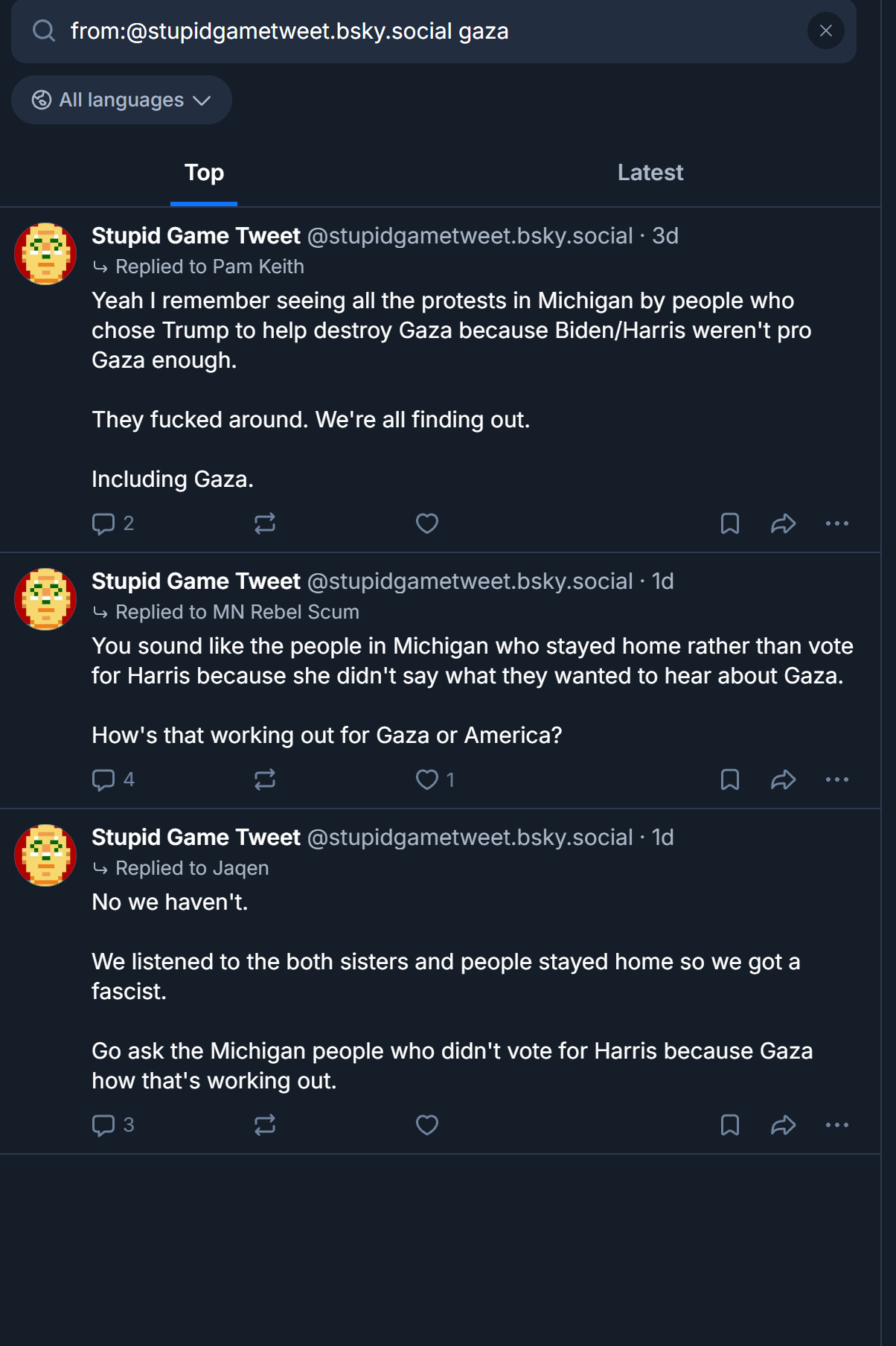
Task: Click in the search input field
Action: 432,31
